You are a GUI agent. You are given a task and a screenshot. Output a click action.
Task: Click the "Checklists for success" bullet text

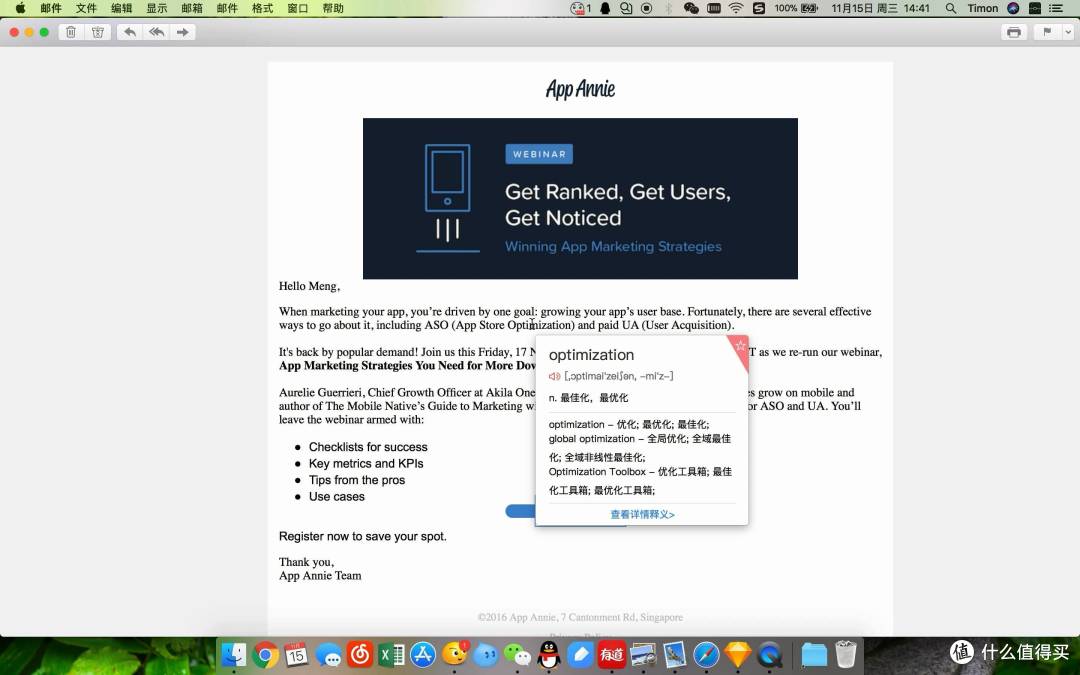(x=368, y=447)
